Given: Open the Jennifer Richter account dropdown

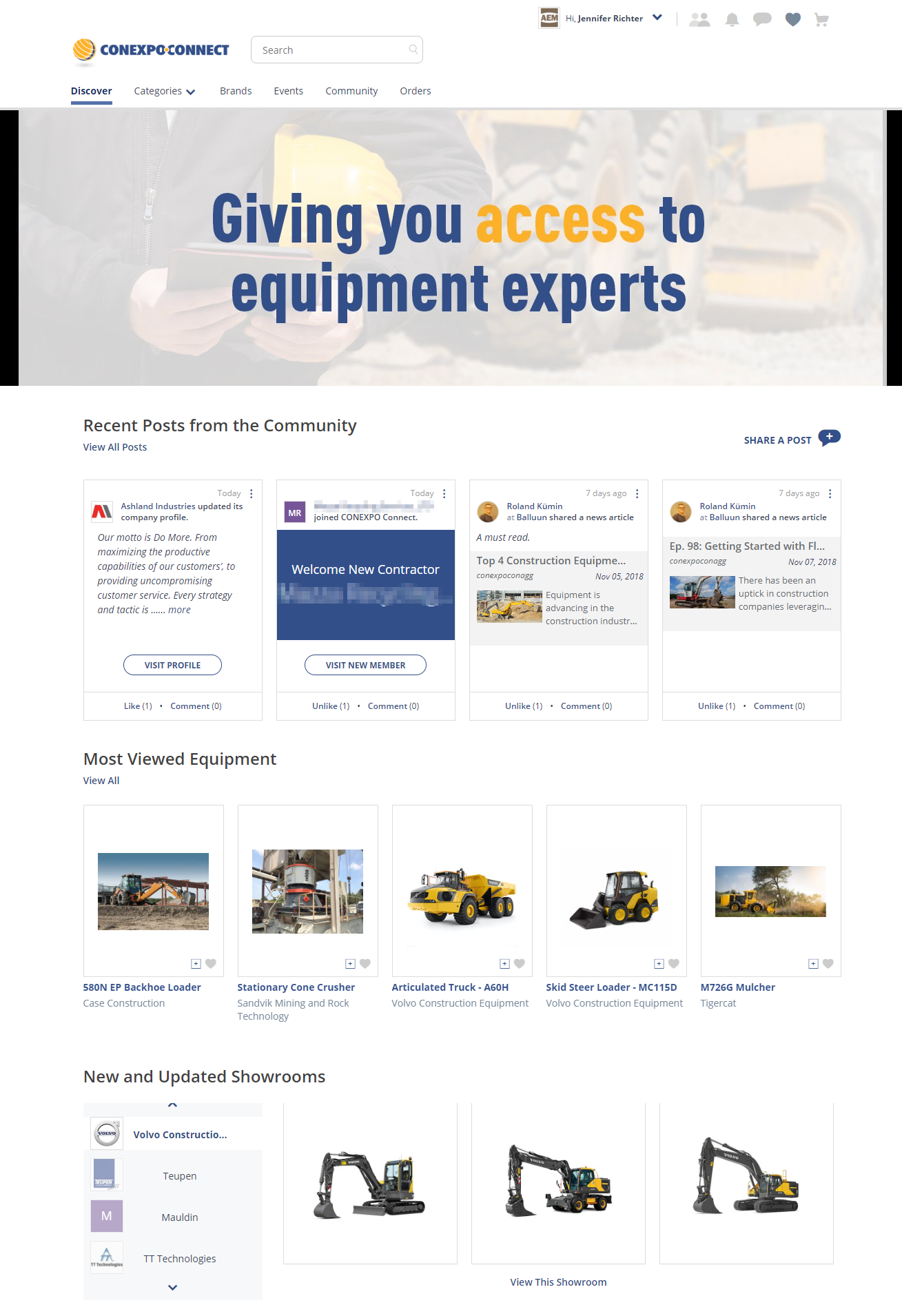Looking at the screenshot, I should pos(657,18).
